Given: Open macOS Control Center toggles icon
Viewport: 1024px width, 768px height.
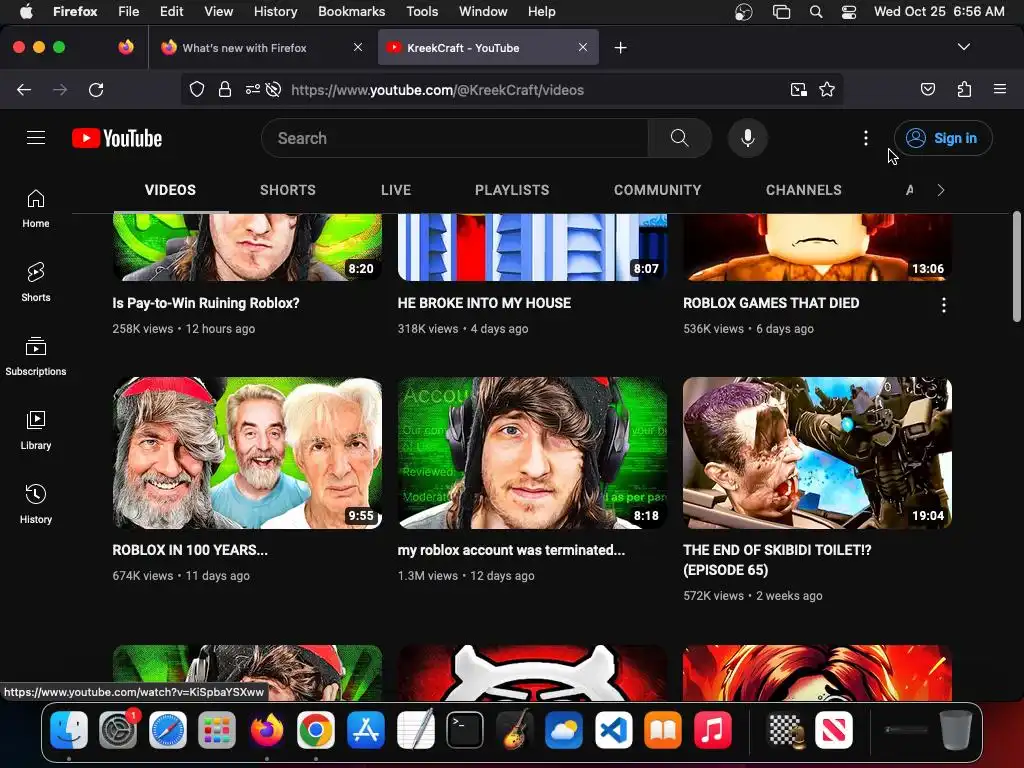Looking at the screenshot, I should coord(849,12).
